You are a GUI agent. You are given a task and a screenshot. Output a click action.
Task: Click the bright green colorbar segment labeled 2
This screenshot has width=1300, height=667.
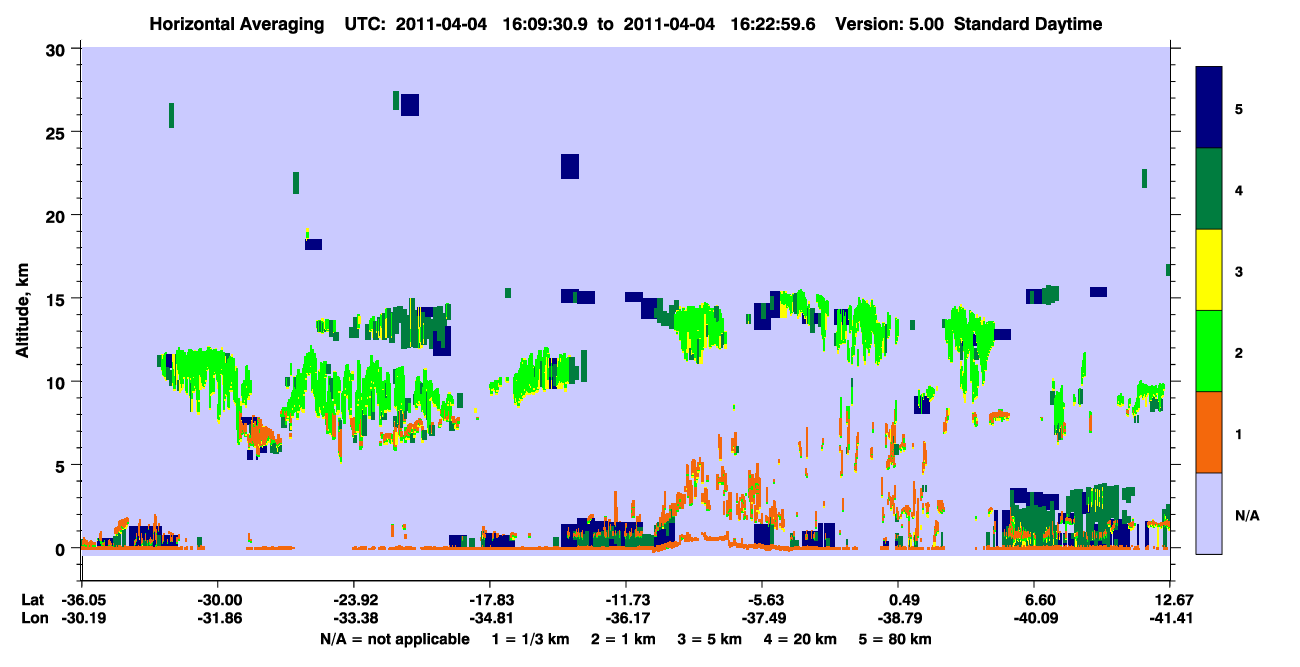coord(1209,351)
